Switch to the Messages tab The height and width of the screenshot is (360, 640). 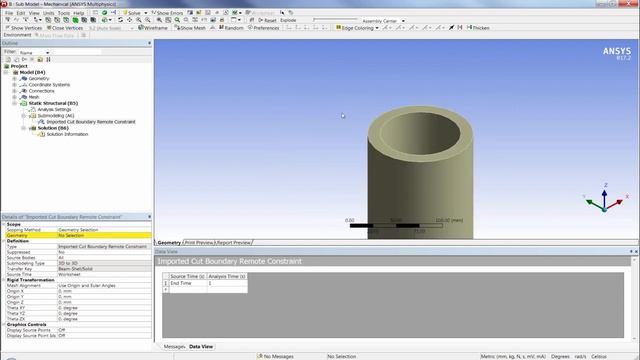174,347
